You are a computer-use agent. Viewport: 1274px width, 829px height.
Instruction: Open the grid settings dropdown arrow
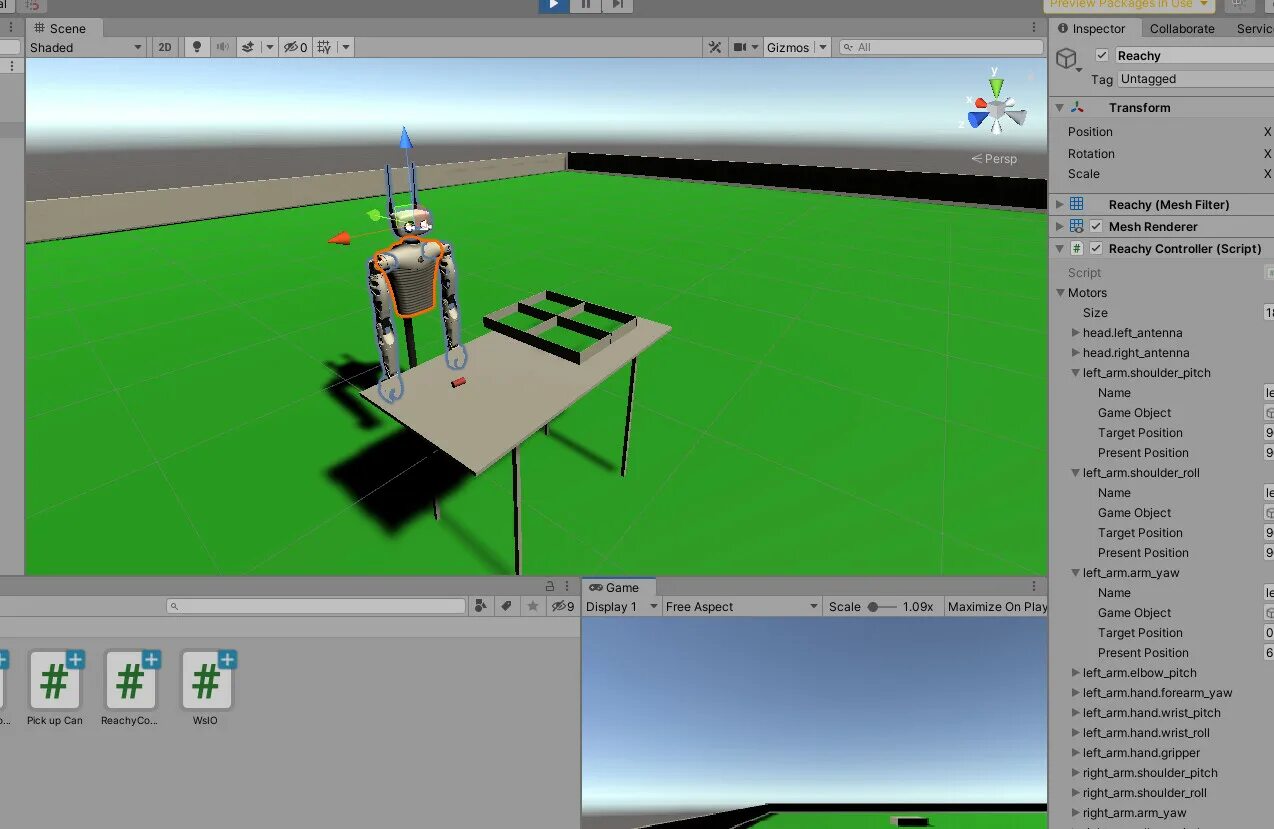346,47
